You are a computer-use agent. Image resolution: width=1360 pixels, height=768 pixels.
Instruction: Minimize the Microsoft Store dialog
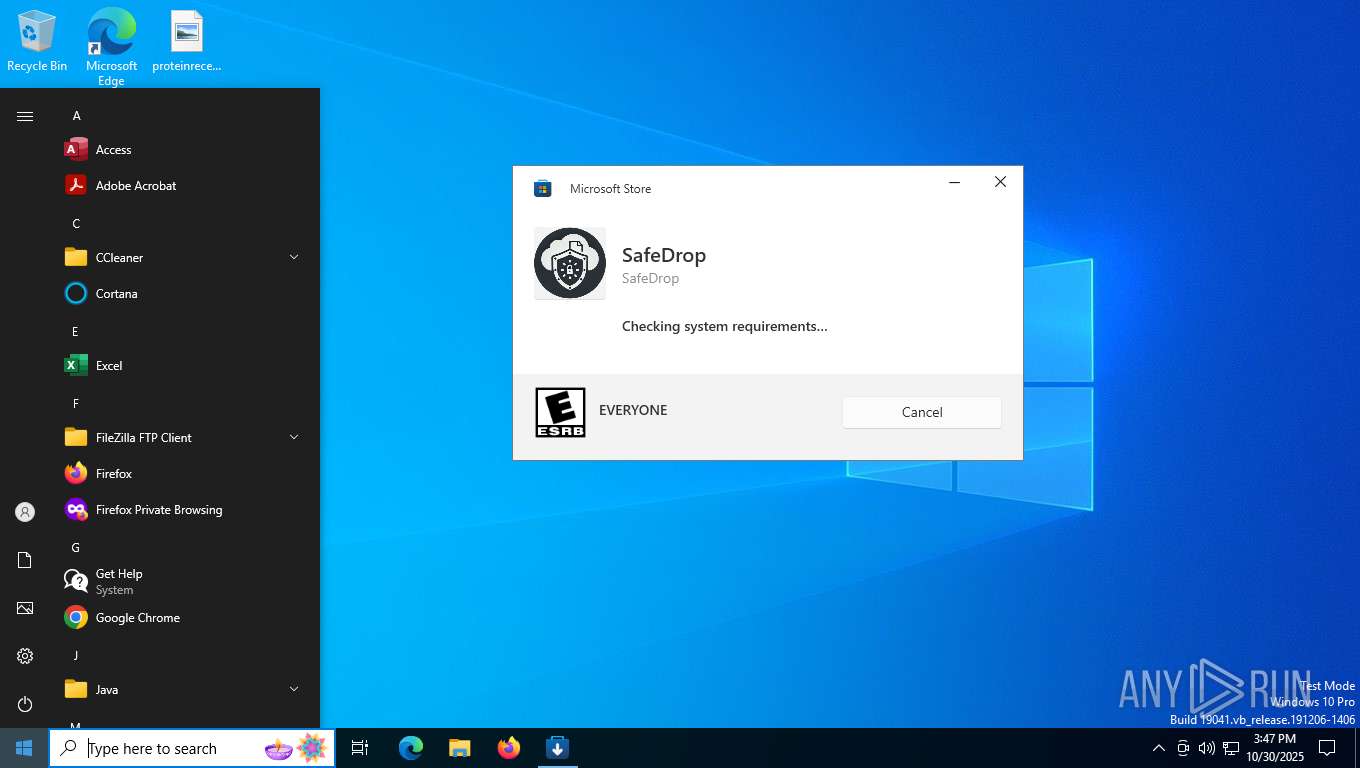955,182
